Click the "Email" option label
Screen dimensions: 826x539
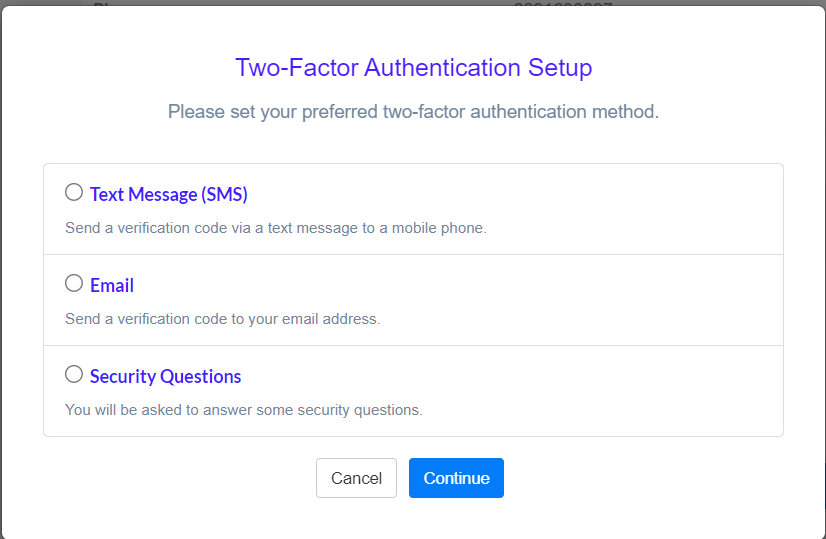tap(112, 286)
